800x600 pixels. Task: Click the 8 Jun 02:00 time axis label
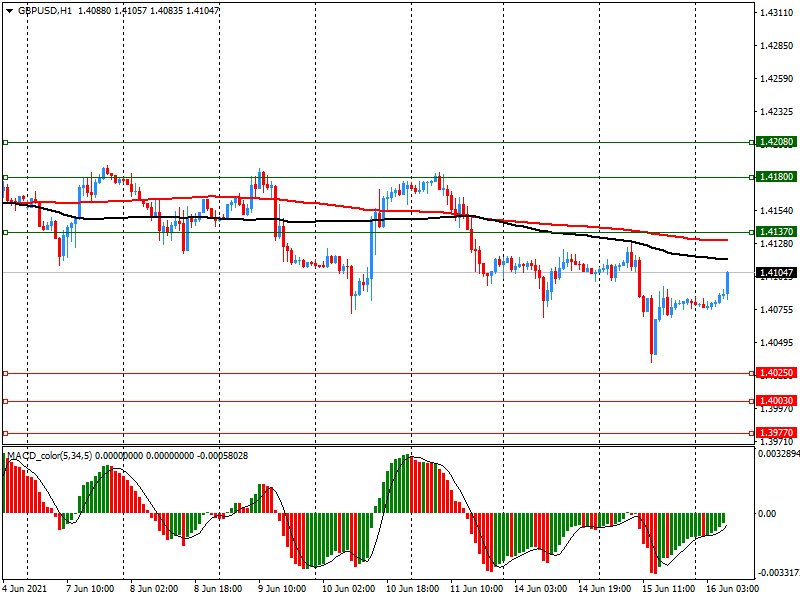(x=154, y=589)
